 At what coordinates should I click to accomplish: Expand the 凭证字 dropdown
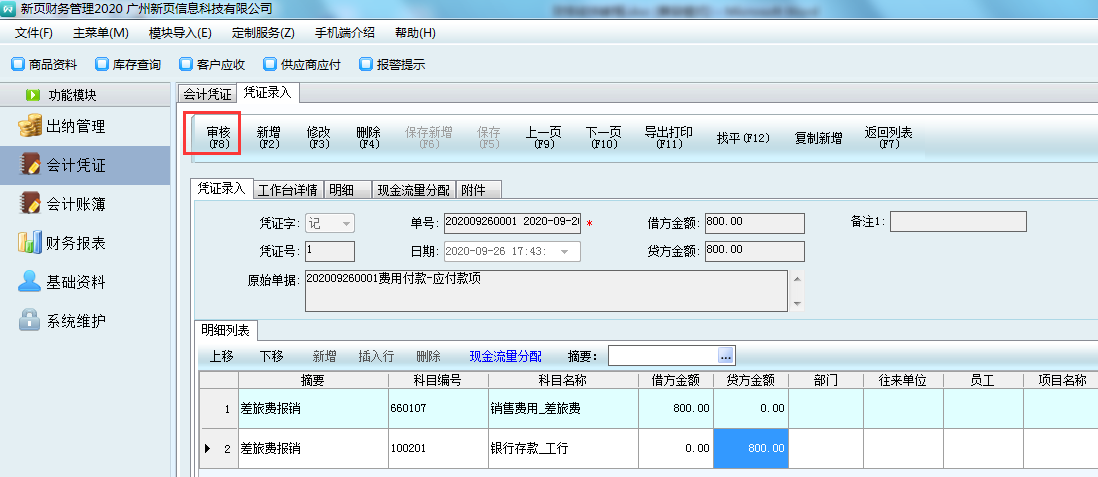tap(346, 223)
